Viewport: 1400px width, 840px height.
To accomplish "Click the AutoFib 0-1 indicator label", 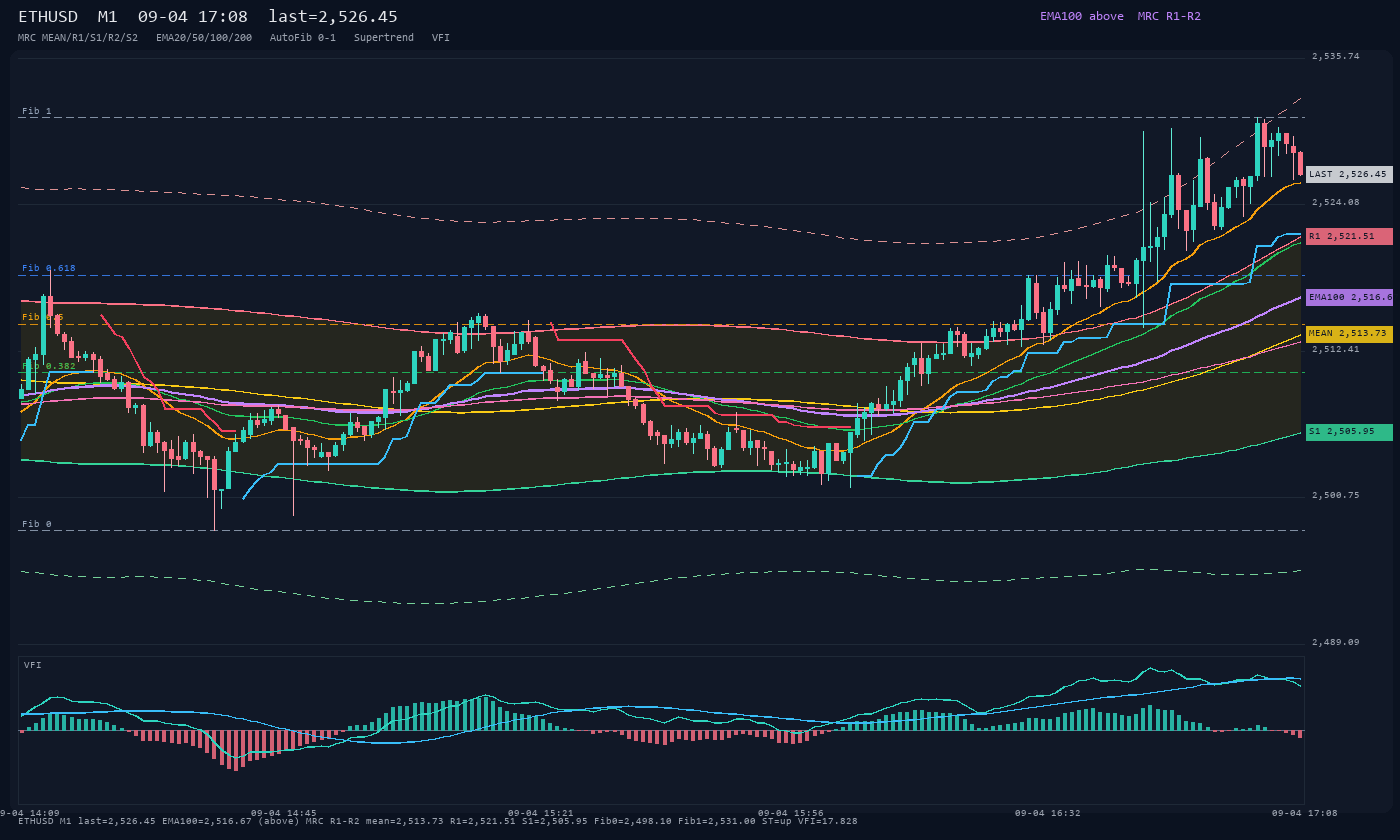I will click(303, 37).
